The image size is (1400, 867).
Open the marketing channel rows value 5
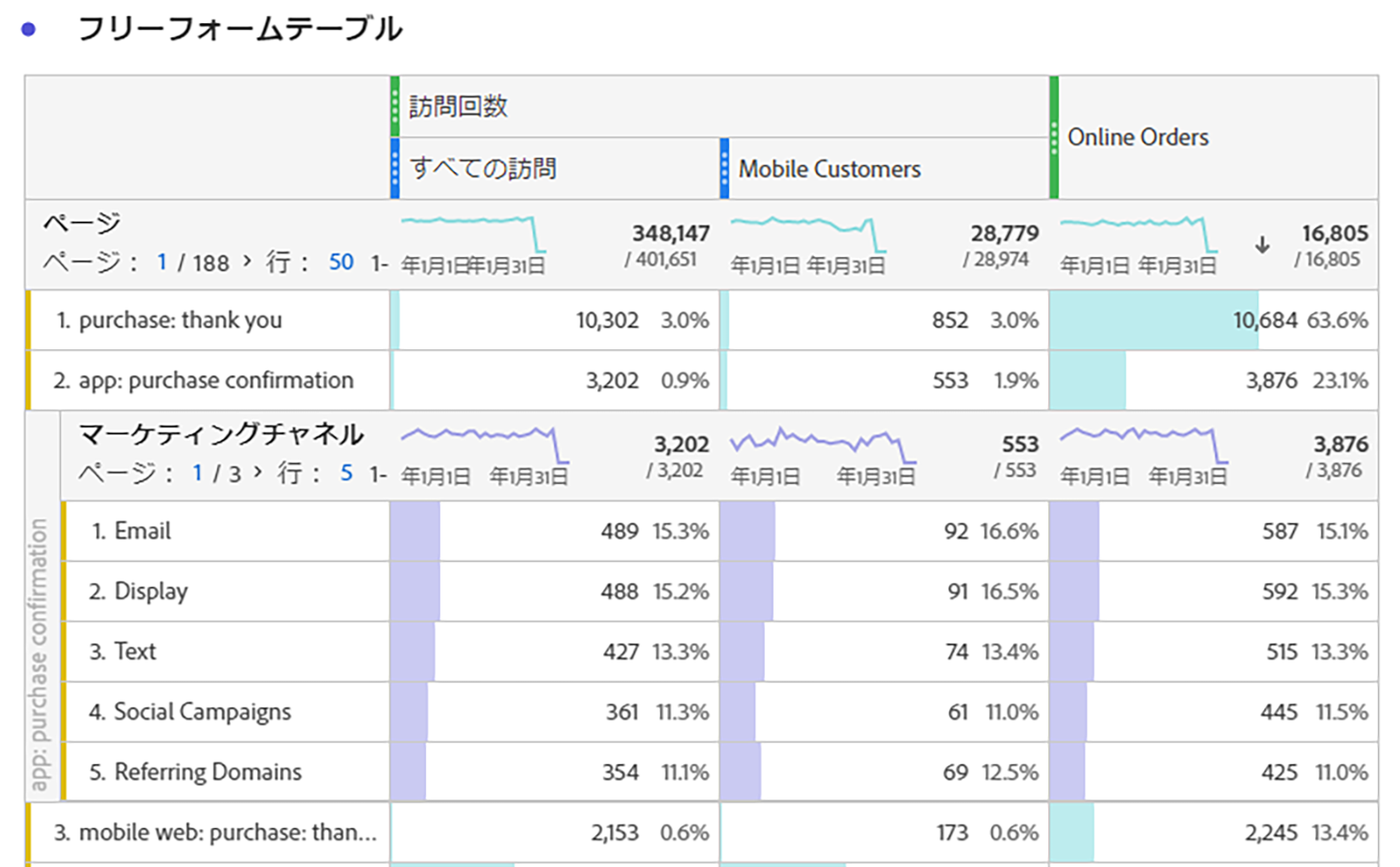click(x=346, y=473)
